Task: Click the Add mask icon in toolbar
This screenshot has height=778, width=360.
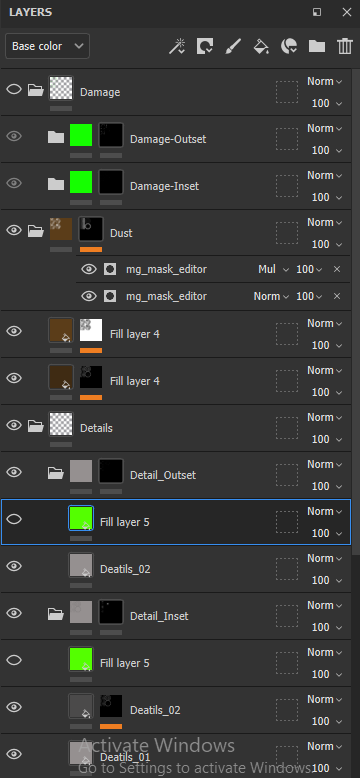Action: [204, 46]
